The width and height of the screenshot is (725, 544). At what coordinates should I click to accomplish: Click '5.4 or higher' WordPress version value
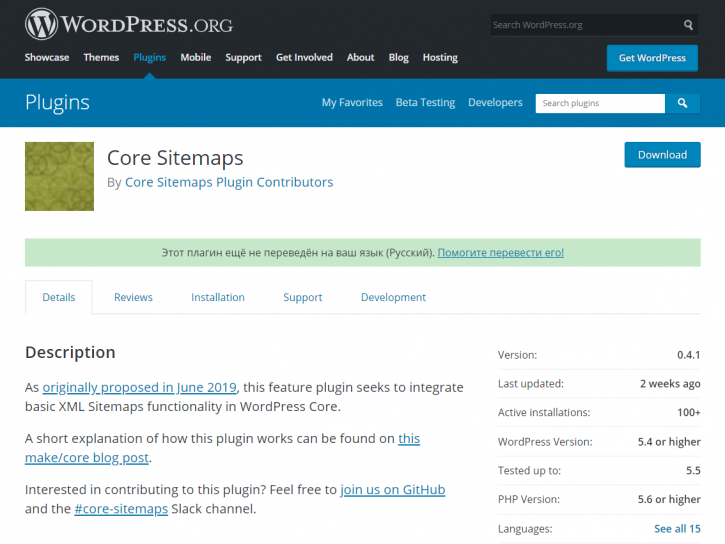(x=669, y=442)
